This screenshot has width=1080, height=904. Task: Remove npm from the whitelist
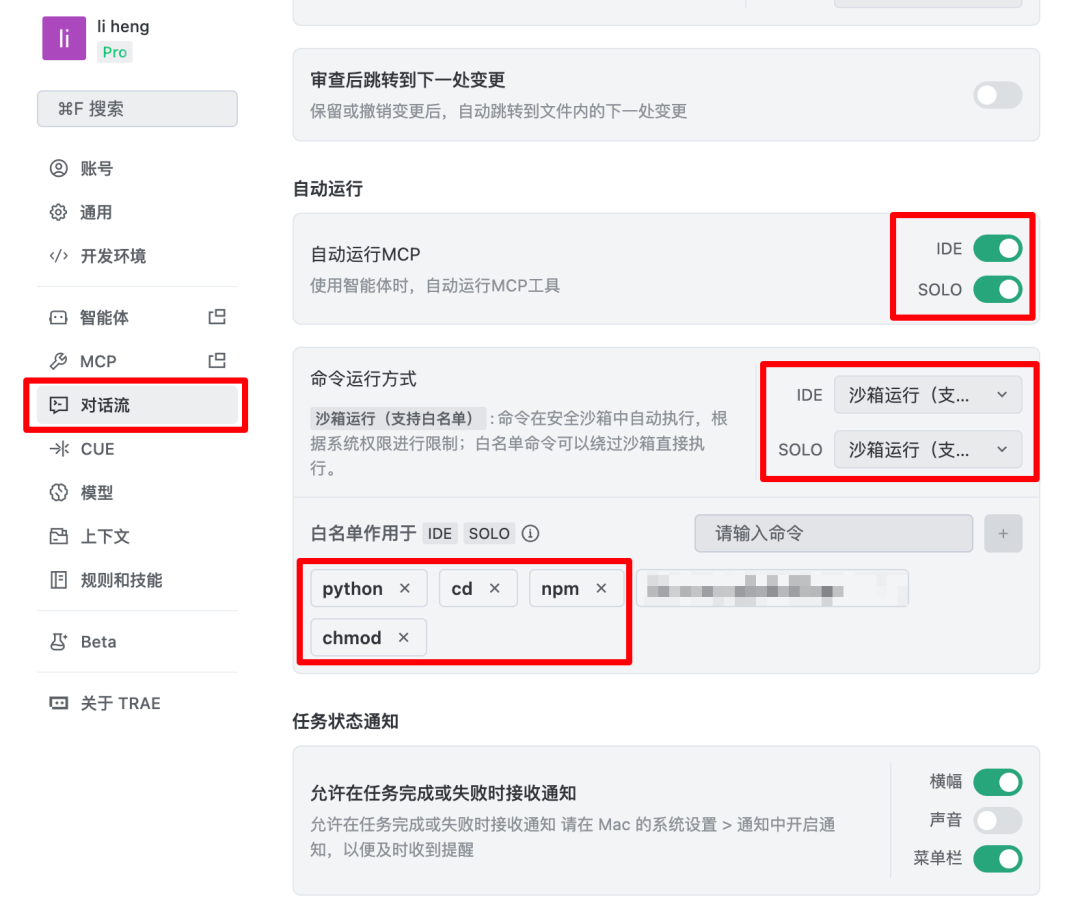(x=601, y=588)
